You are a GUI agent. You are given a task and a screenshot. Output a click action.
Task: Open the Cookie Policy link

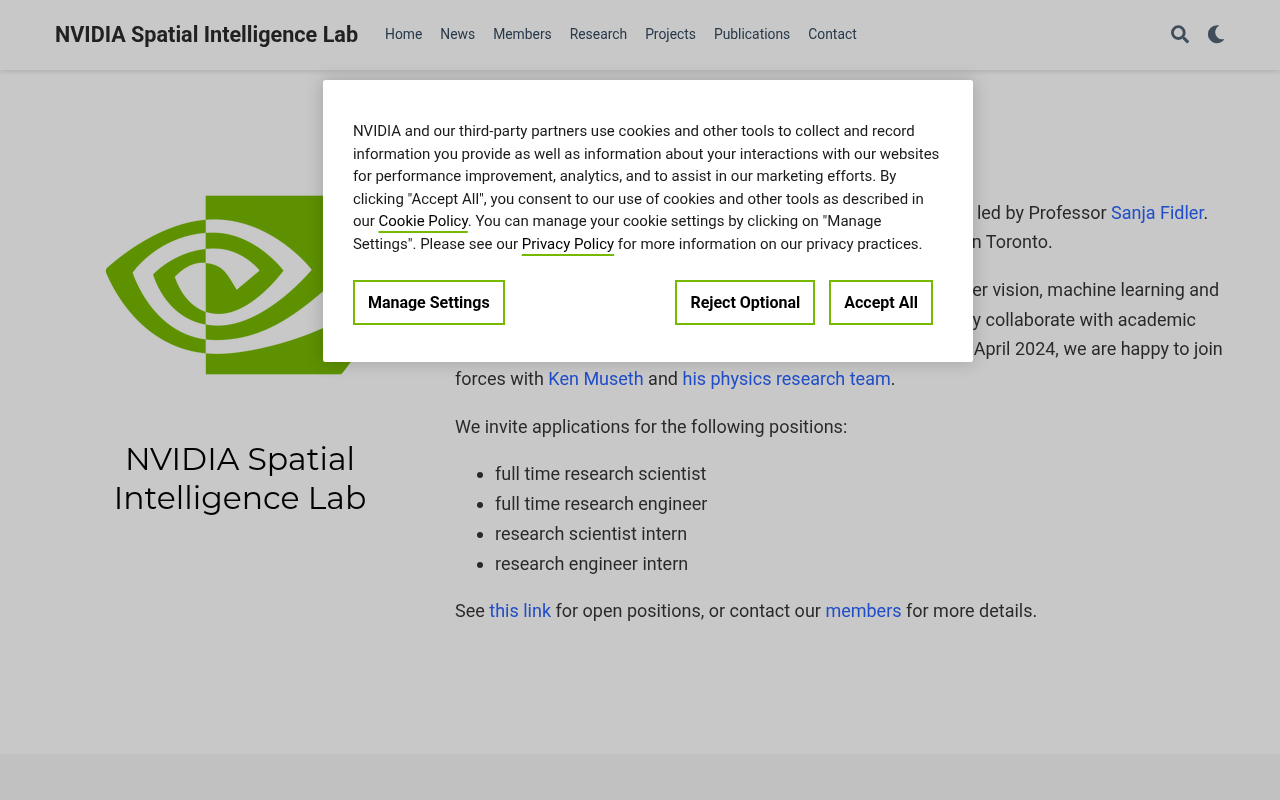(x=422, y=221)
